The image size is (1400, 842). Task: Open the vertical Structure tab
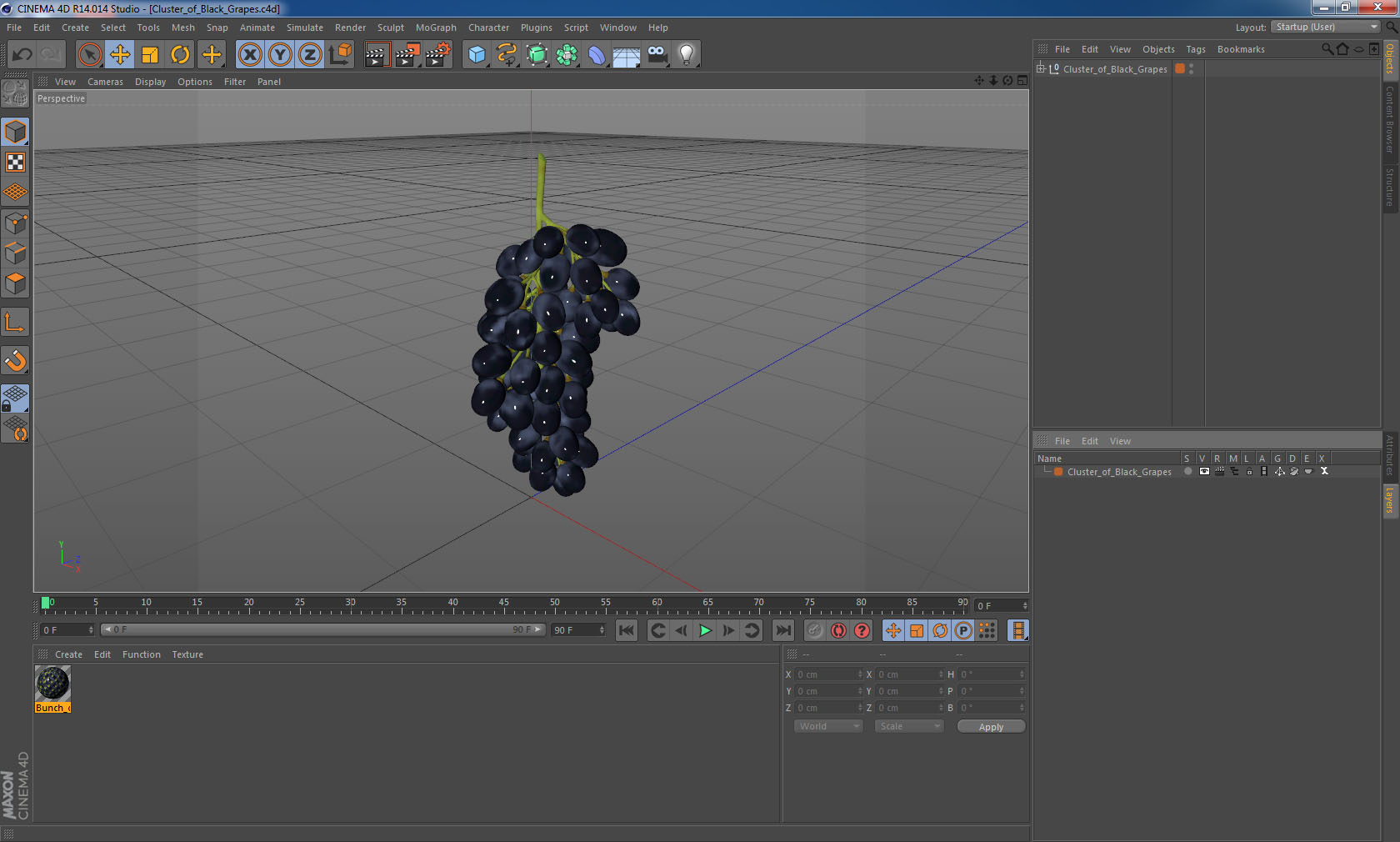(1390, 188)
